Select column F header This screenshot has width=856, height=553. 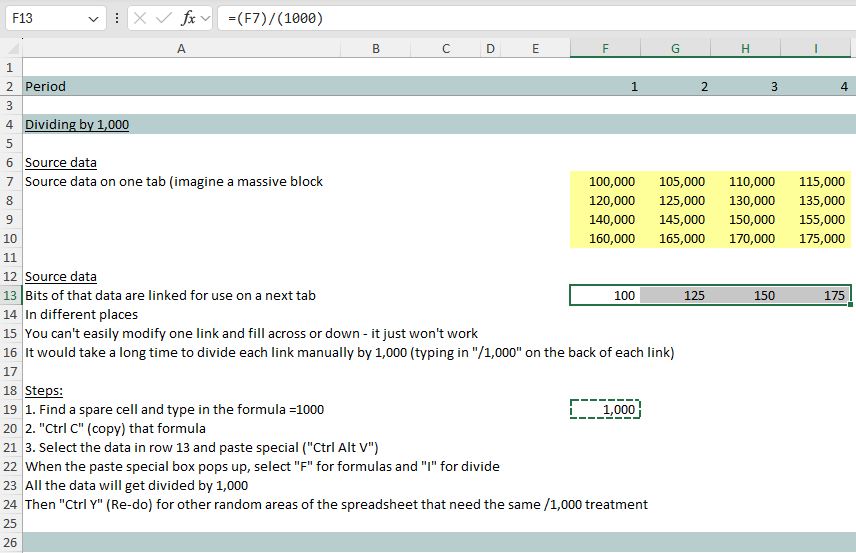point(605,48)
